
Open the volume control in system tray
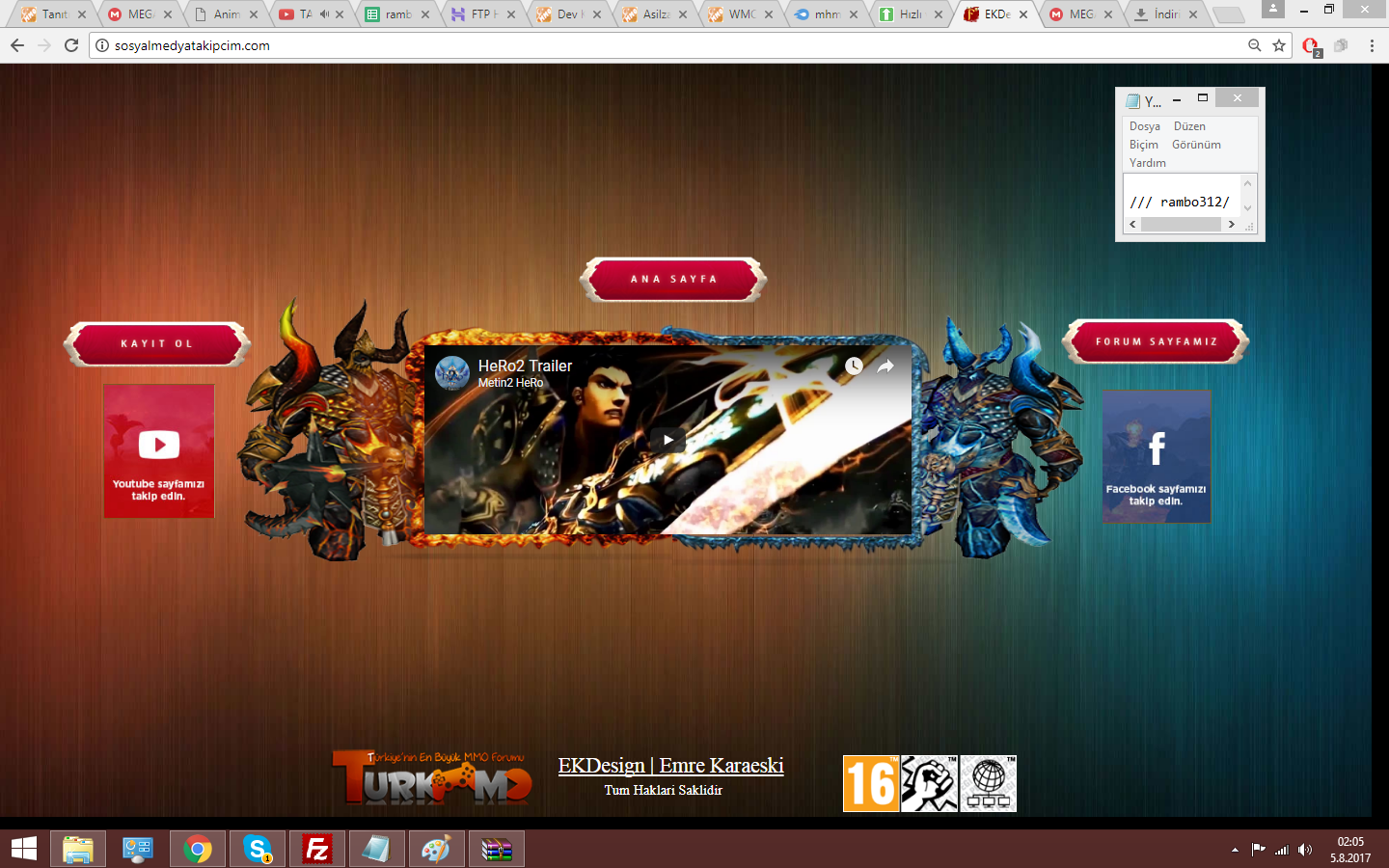pos(1305,850)
